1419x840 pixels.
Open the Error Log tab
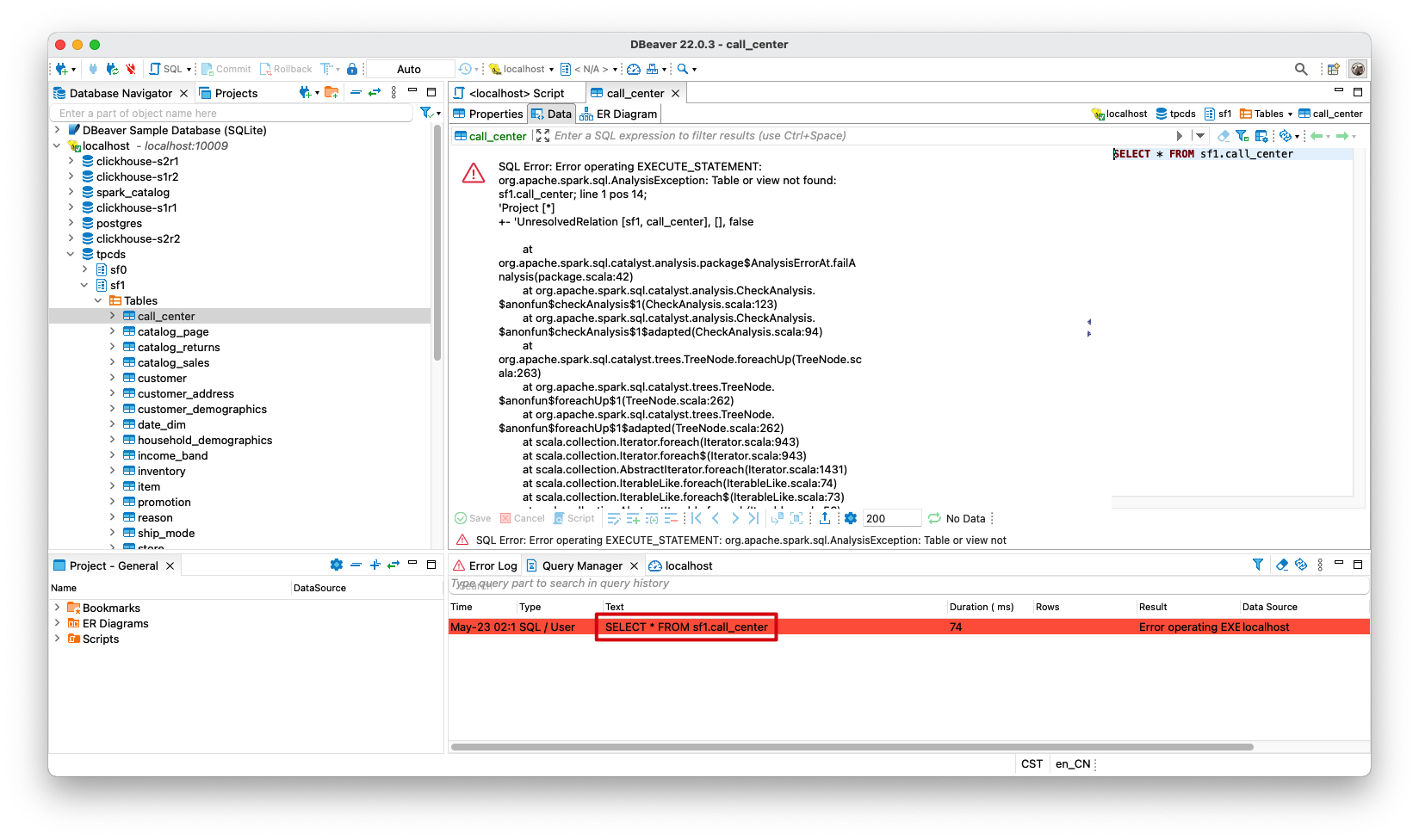point(485,565)
